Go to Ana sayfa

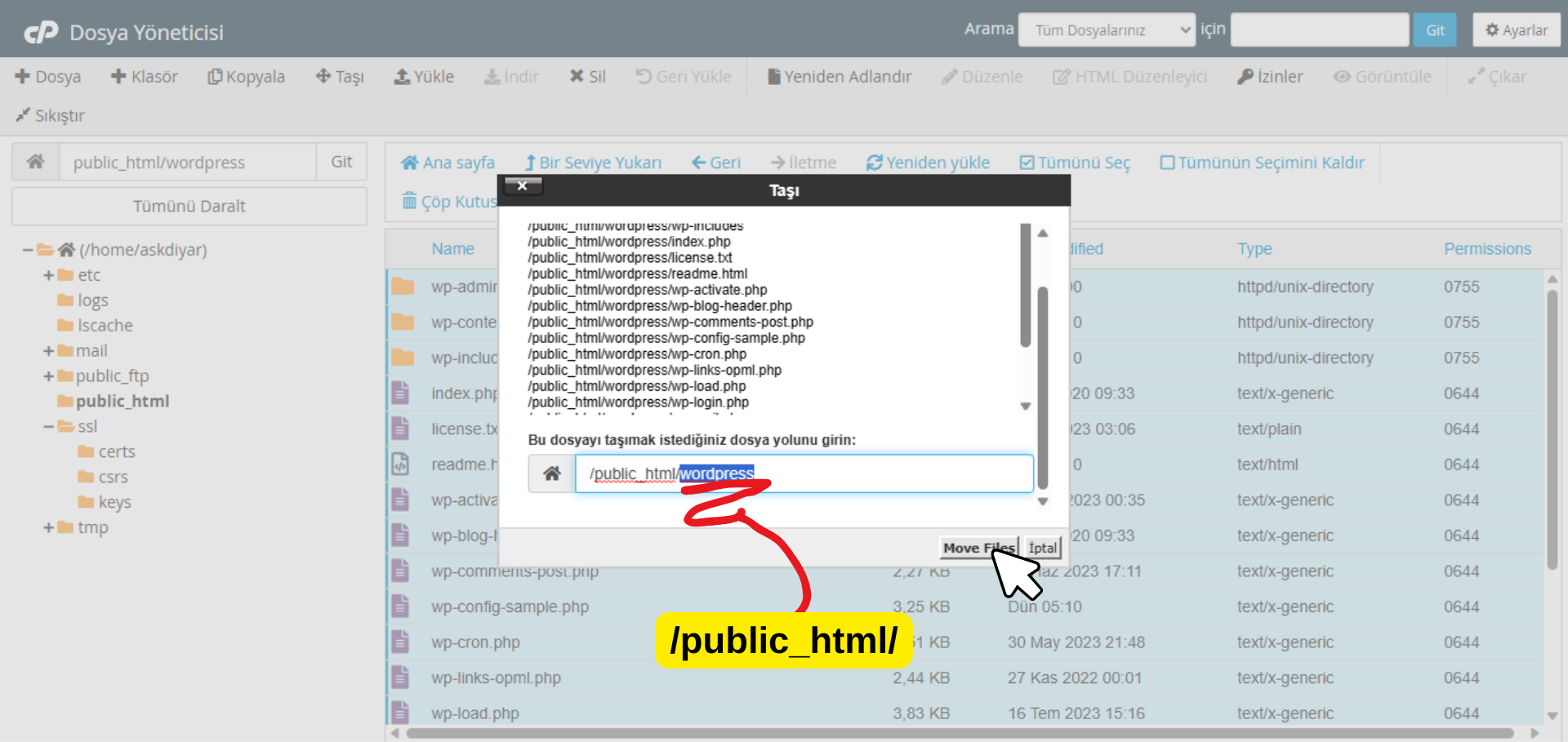tap(448, 162)
